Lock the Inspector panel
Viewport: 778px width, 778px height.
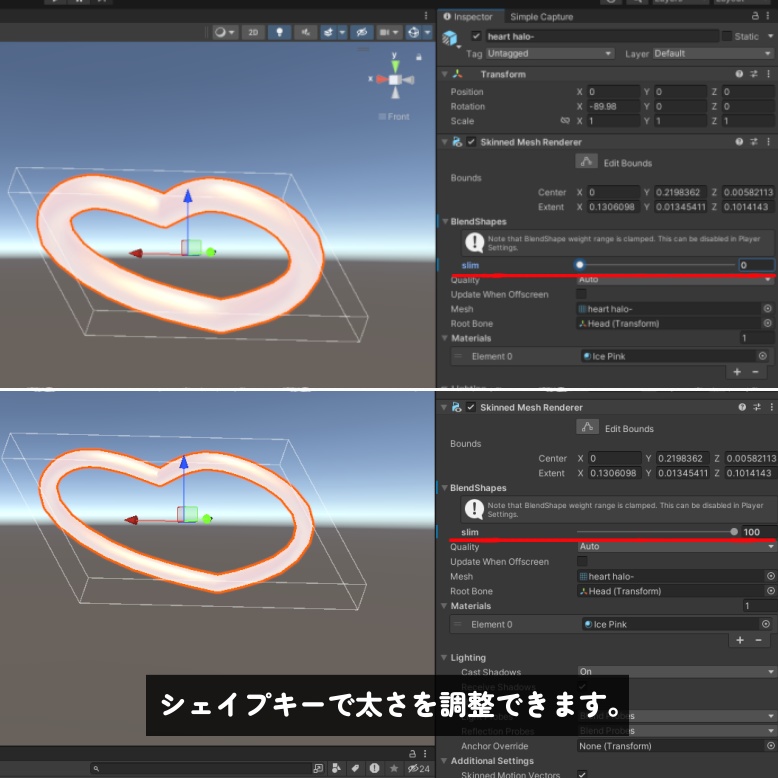pos(755,16)
